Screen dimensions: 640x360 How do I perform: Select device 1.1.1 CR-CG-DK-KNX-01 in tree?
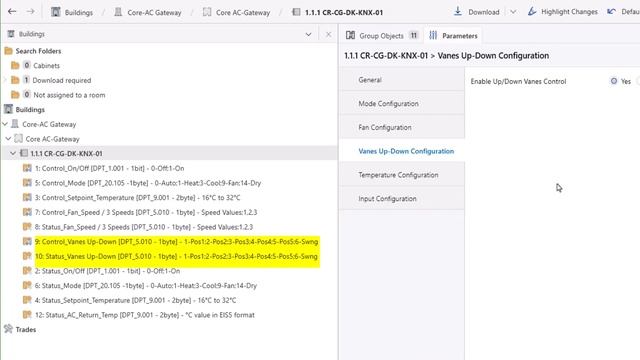(x=66, y=153)
